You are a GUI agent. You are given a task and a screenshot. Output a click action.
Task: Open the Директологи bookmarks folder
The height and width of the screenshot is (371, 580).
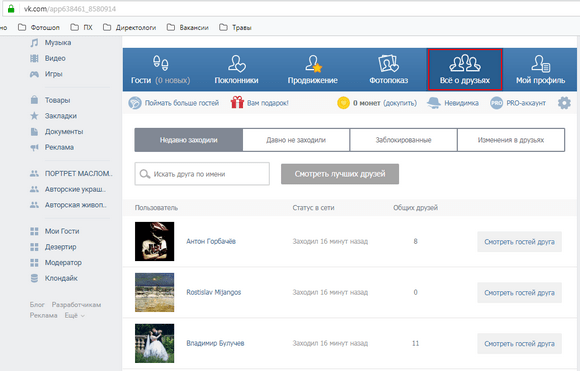tap(129, 27)
